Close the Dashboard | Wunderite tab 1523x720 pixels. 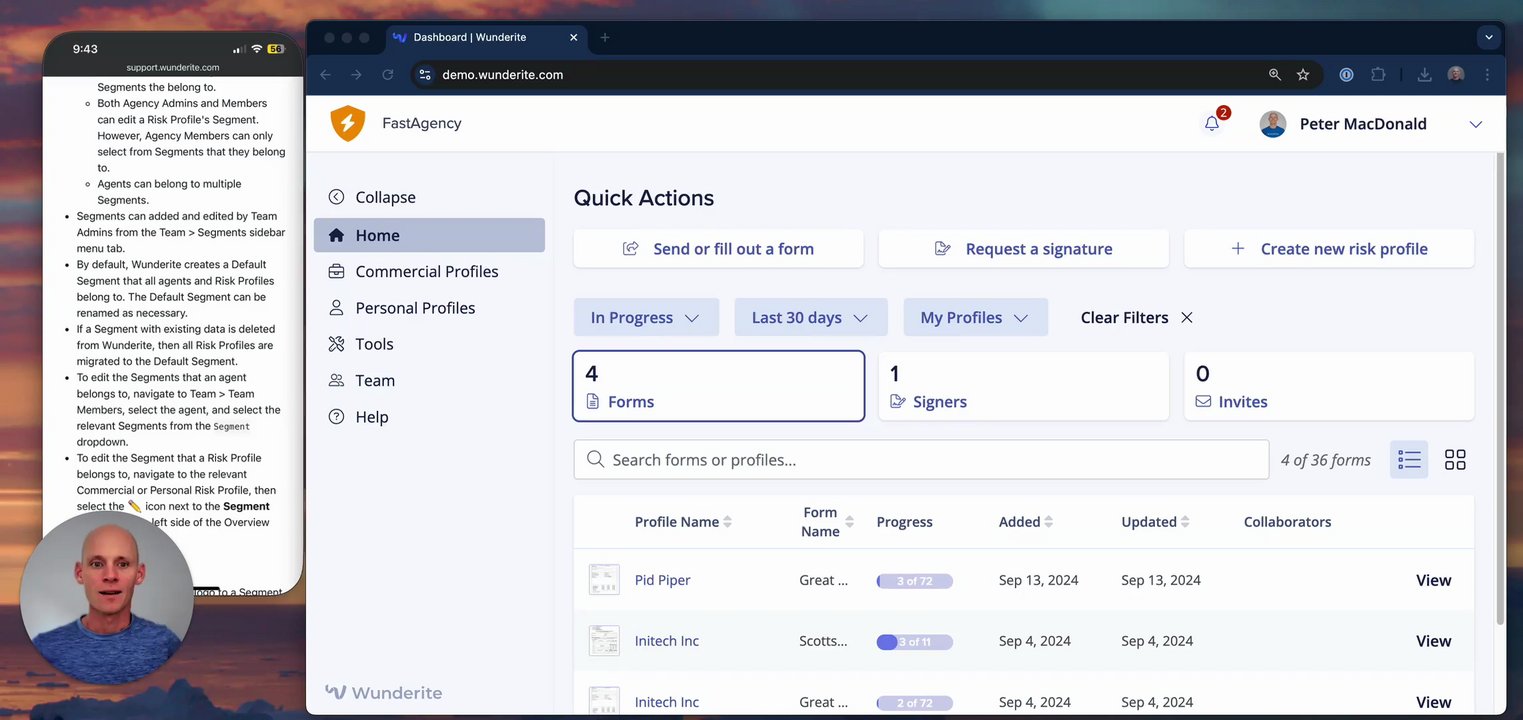[x=573, y=37]
